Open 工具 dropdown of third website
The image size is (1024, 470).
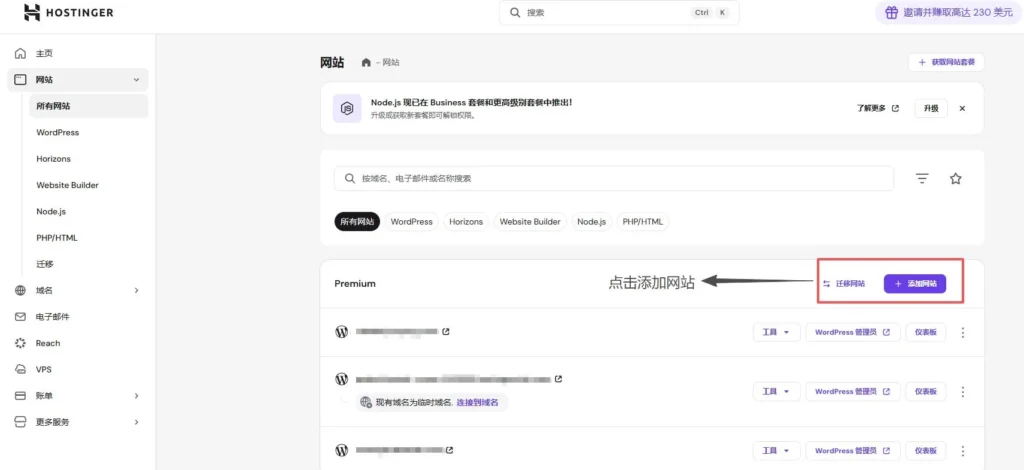click(x=776, y=451)
